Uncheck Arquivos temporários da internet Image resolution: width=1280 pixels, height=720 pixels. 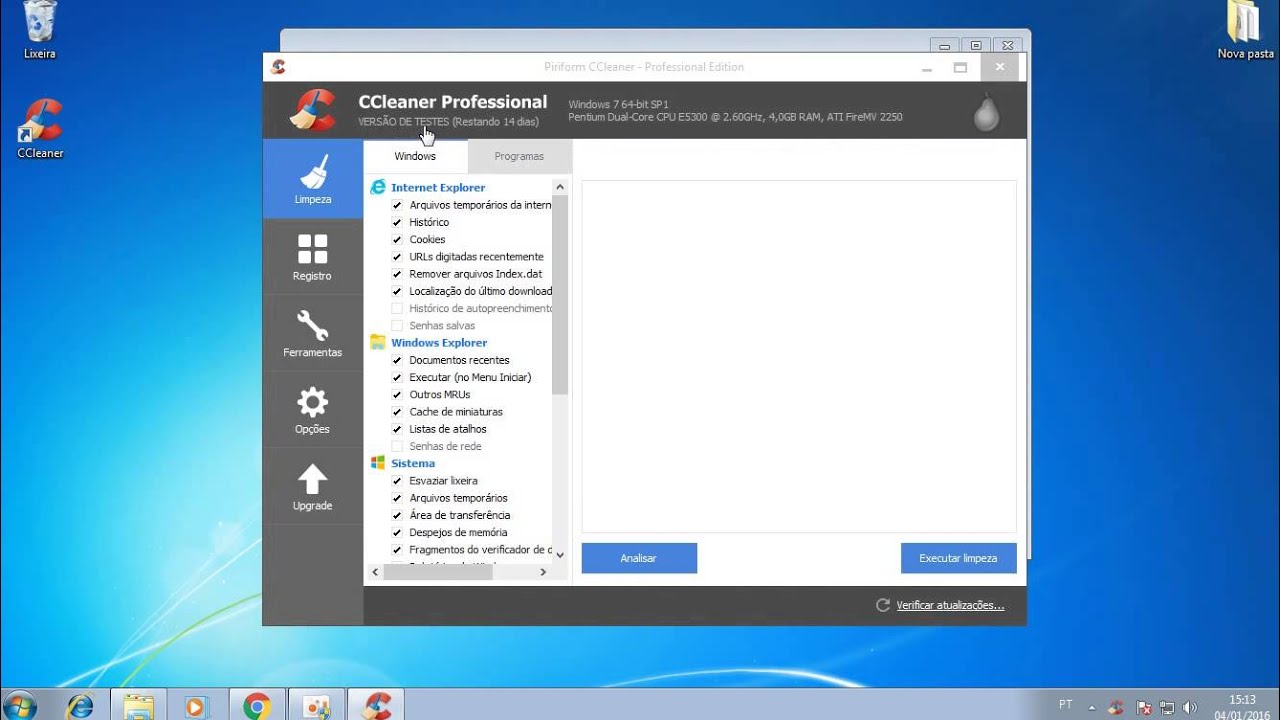click(397, 205)
